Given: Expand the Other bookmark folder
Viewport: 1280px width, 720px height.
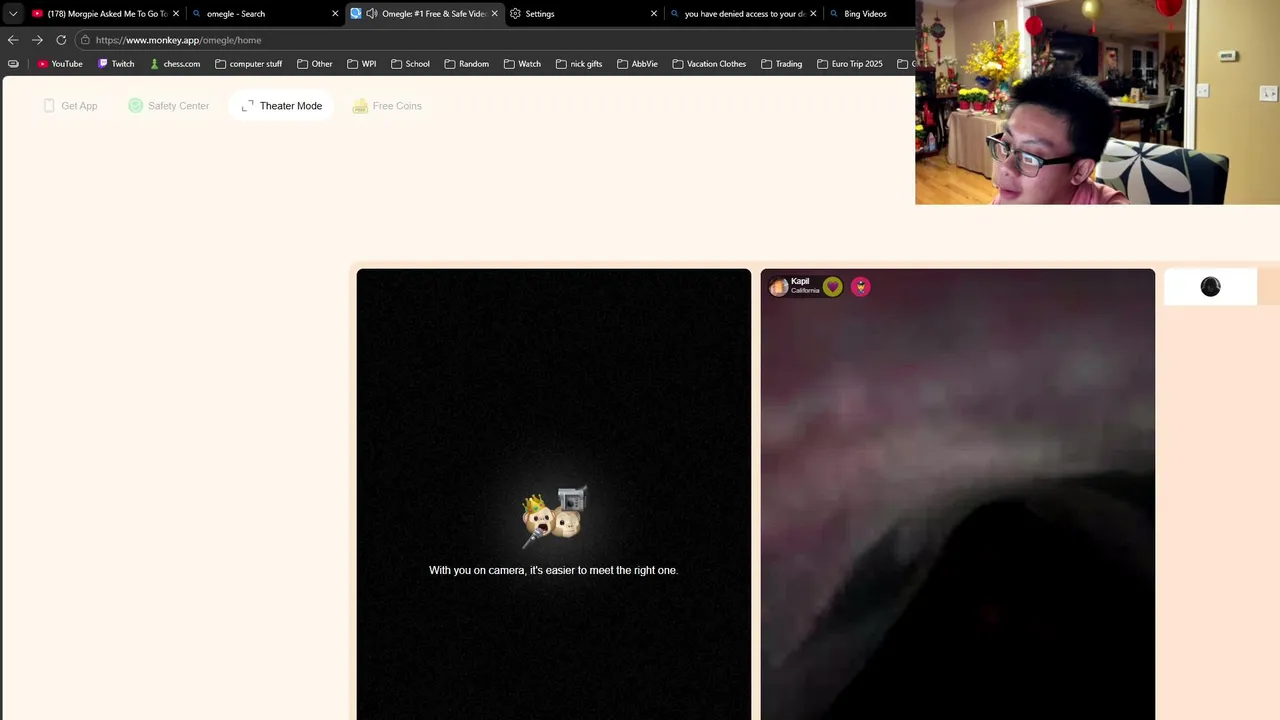Looking at the screenshot, I should click(x=315, y=64).
